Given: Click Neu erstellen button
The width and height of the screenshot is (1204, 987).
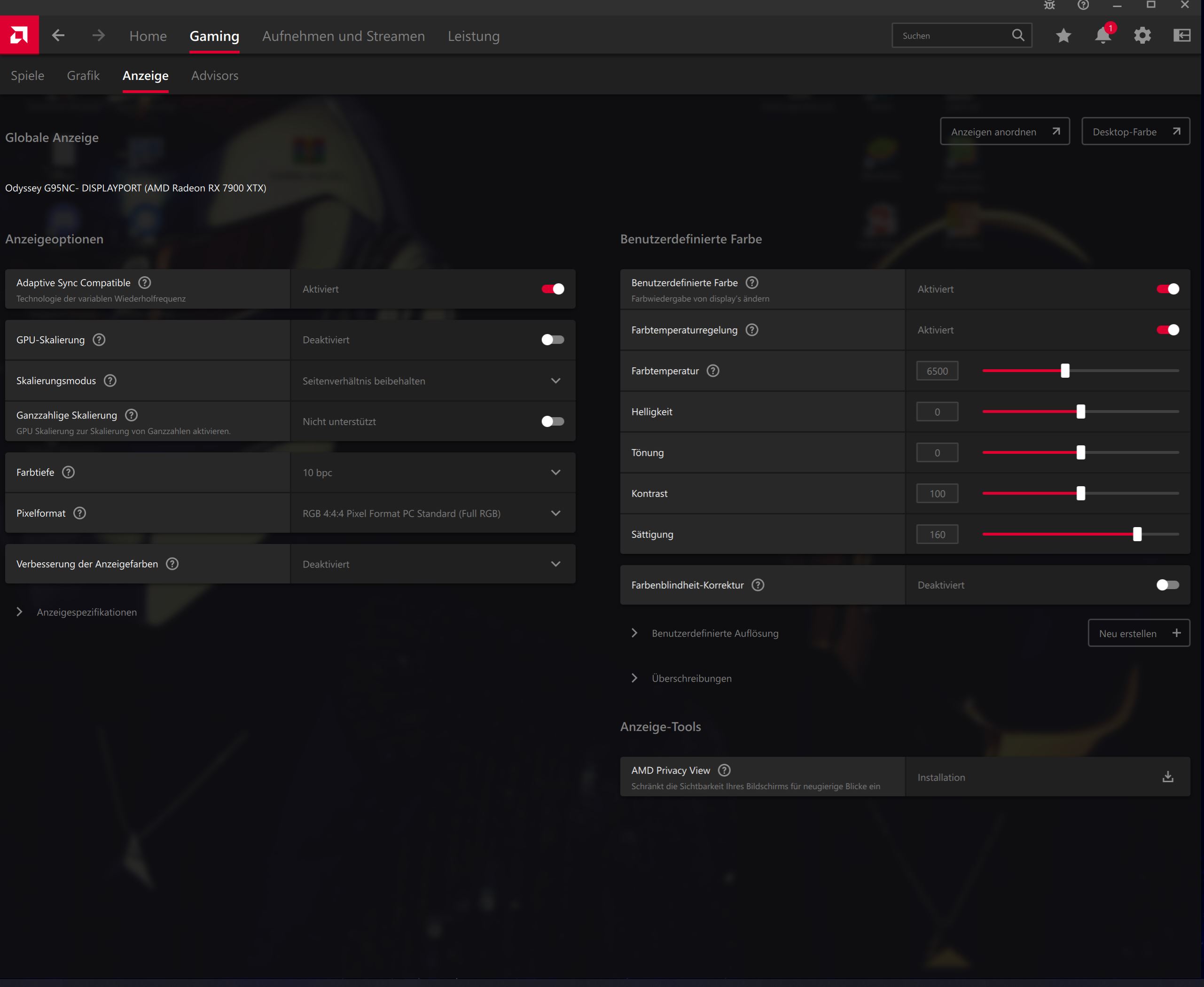Looking at the screenshot, I should tap(1138, 633).
